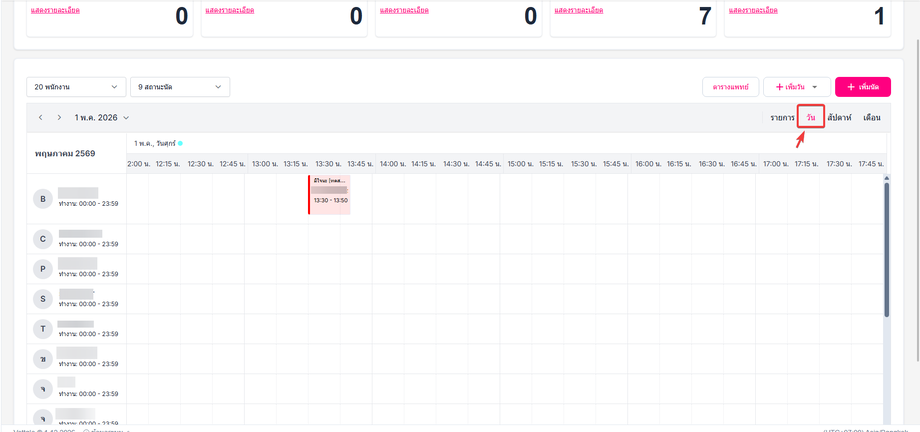This screenshot has height=432, width=920.
Task: Open the 13:30 - 13:50 appointment block
Action: point(329,194)
